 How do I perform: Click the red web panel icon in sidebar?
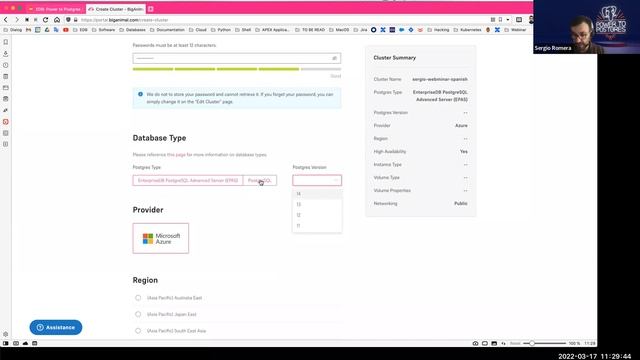(6, 122)
